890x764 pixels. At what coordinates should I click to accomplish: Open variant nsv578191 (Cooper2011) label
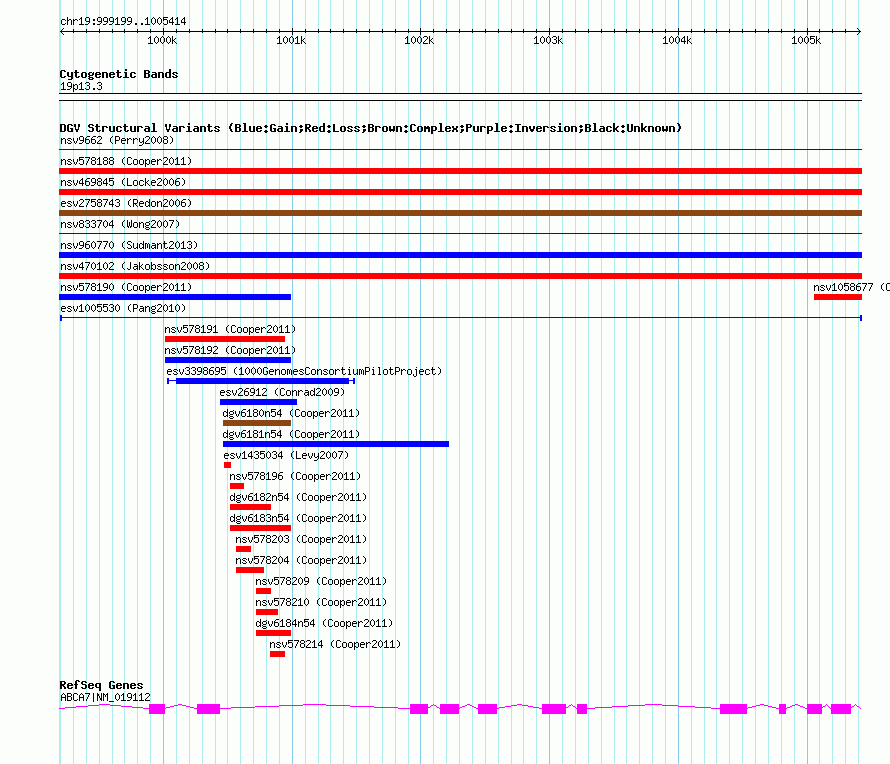click(x=230, y=329)
